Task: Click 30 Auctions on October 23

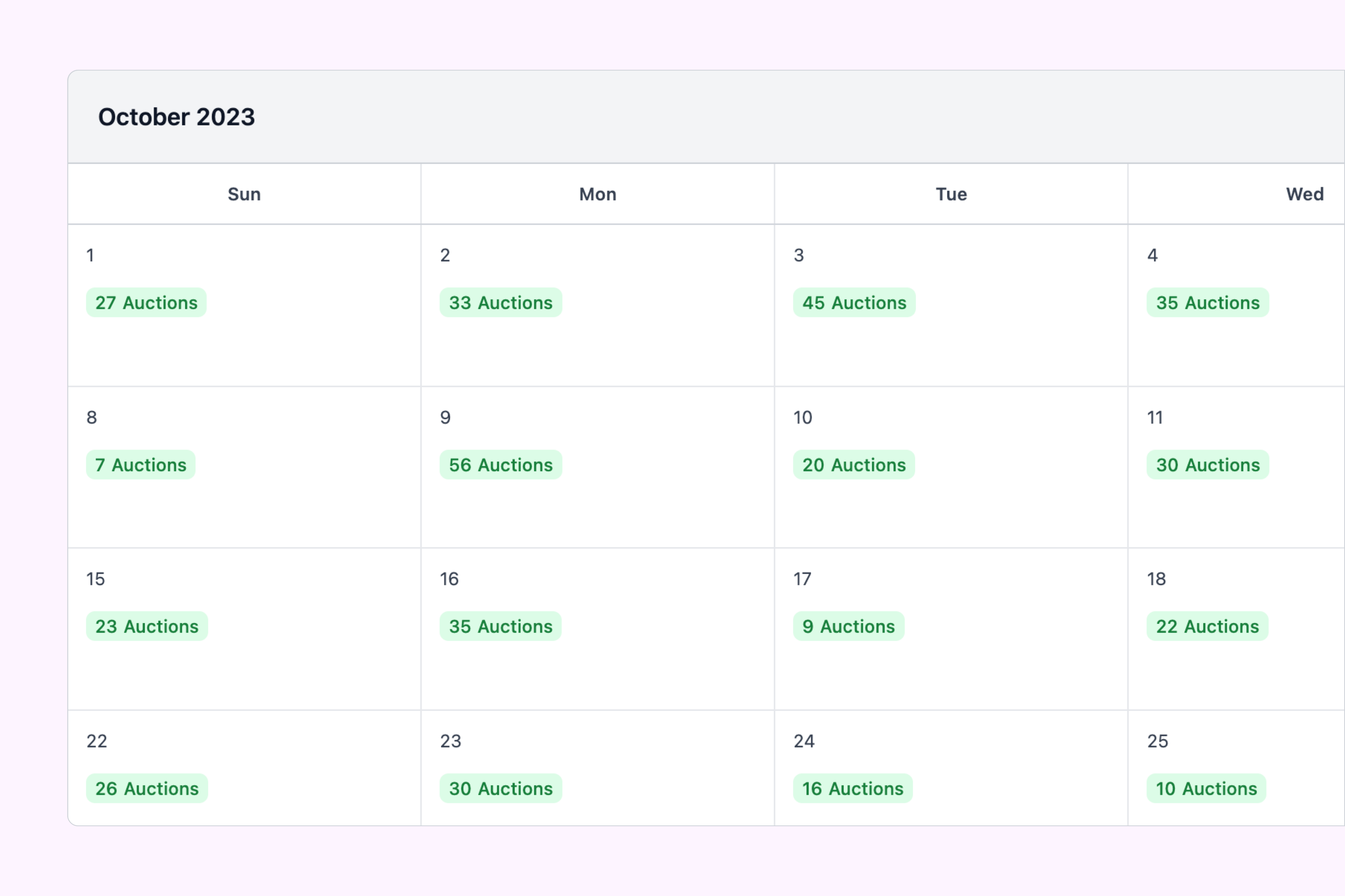Action: pyautogui.click(x=500, y=789)
